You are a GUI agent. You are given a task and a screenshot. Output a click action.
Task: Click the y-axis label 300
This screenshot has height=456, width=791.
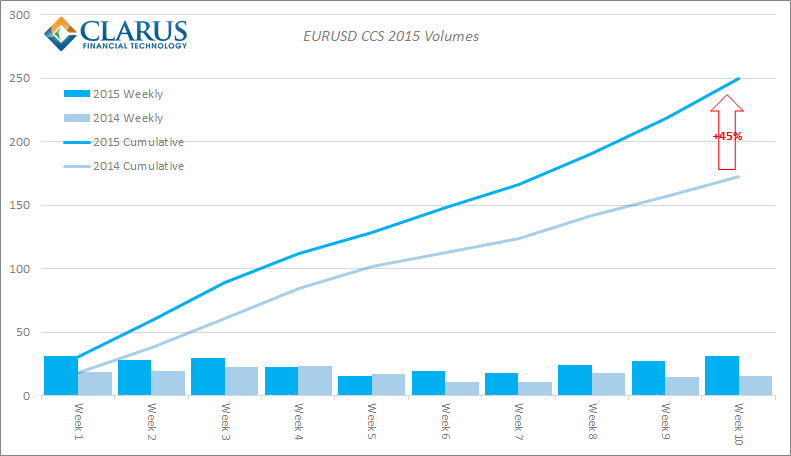(20, 15)
